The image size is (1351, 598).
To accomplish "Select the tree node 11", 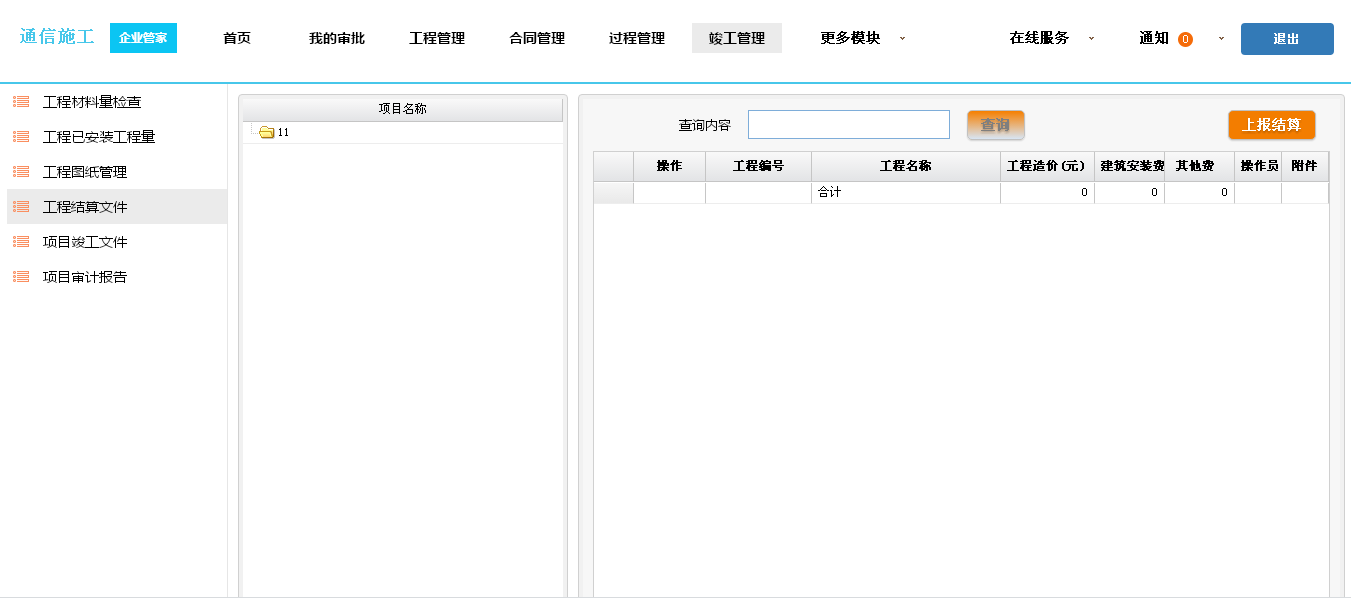I will 284,132.
